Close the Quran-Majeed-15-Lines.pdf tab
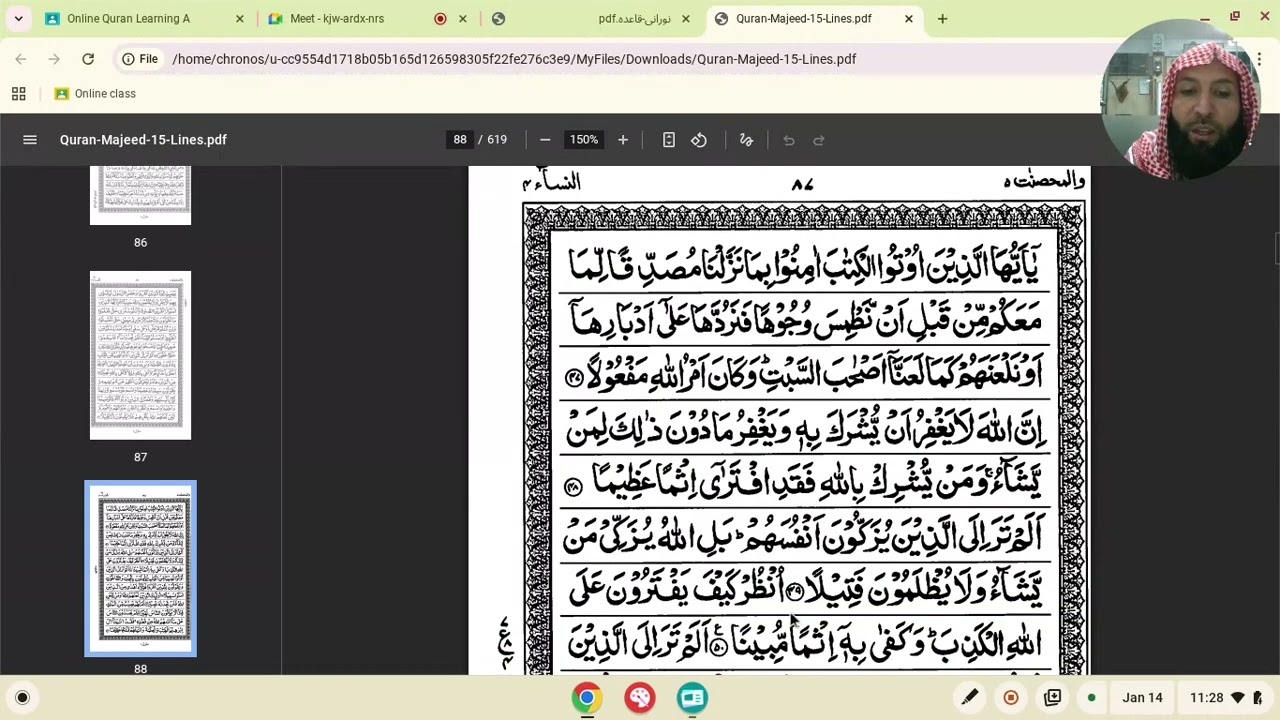Viewport: 1280px width, 720px height. click(908, 18)
